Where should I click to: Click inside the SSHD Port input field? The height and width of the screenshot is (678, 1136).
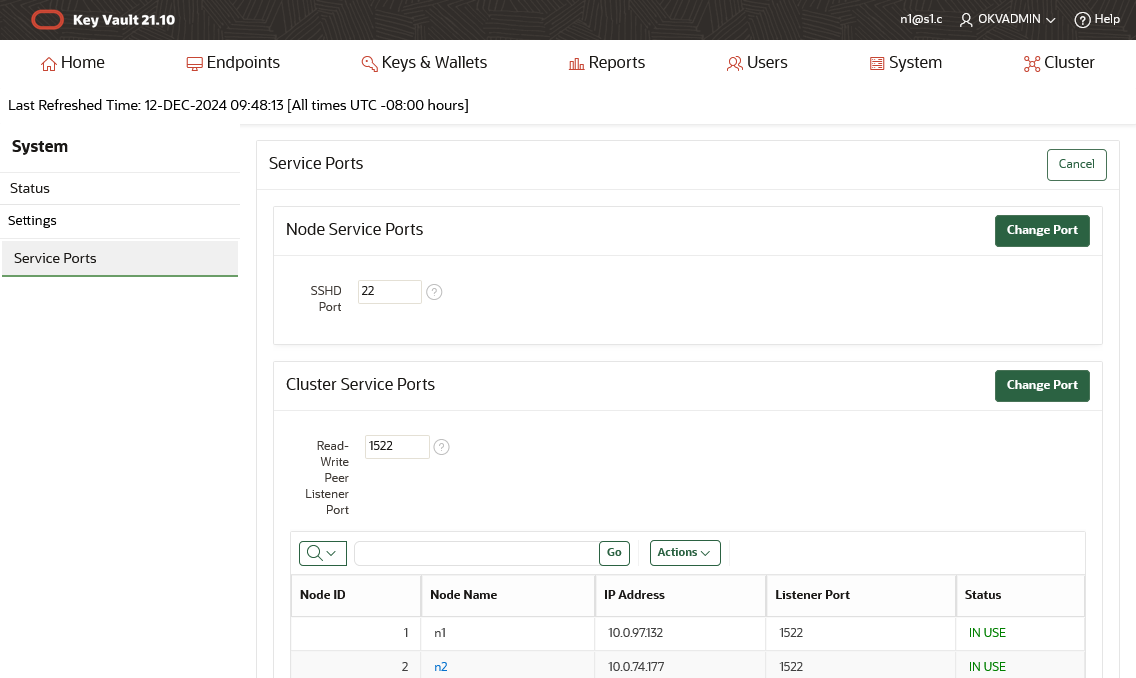click(389, 291)
